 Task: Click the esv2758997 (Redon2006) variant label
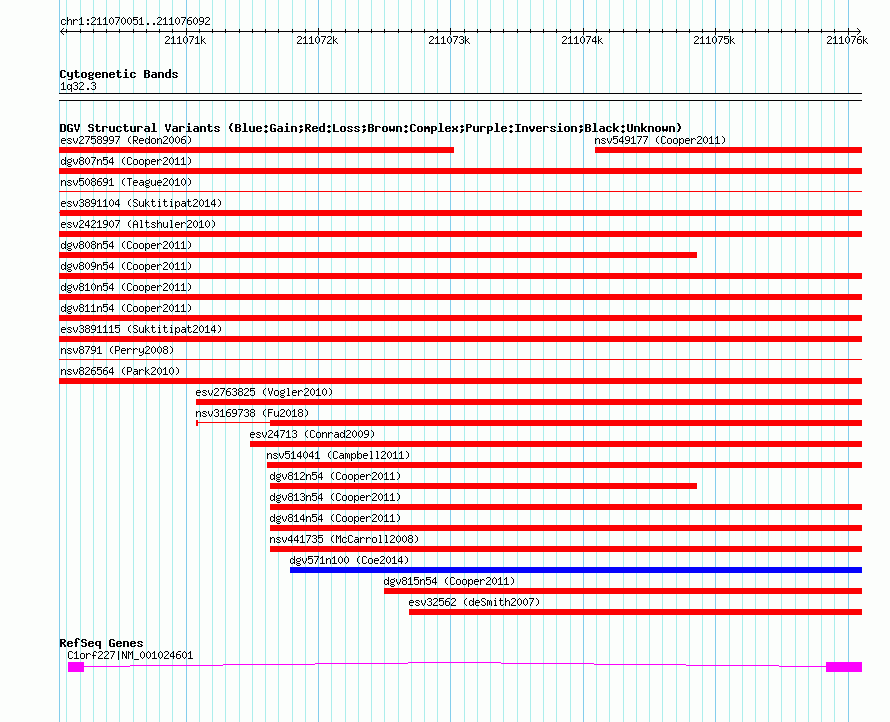[x=126, y=140]
